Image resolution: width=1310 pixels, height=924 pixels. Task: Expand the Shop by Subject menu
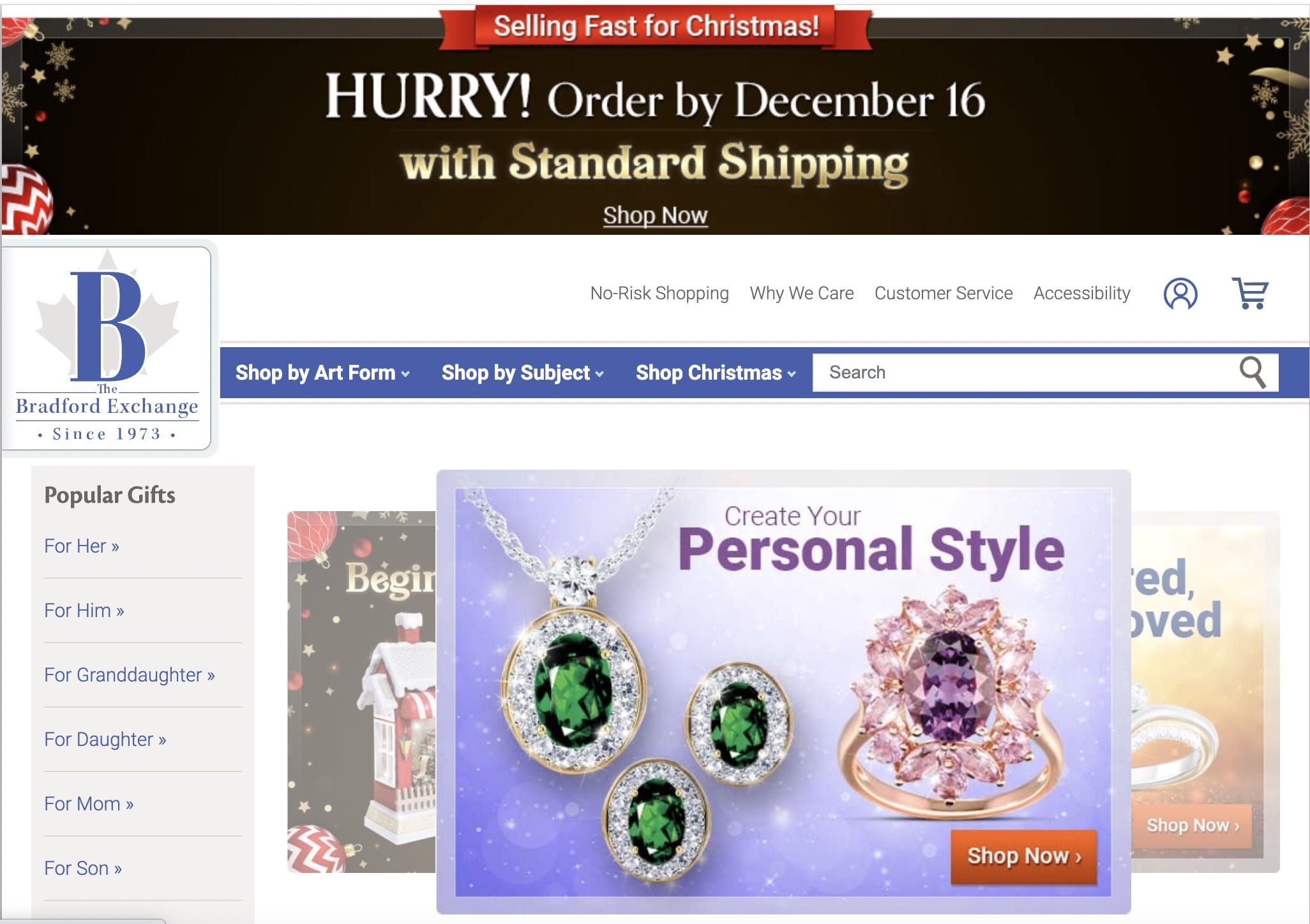click(522, 373)
